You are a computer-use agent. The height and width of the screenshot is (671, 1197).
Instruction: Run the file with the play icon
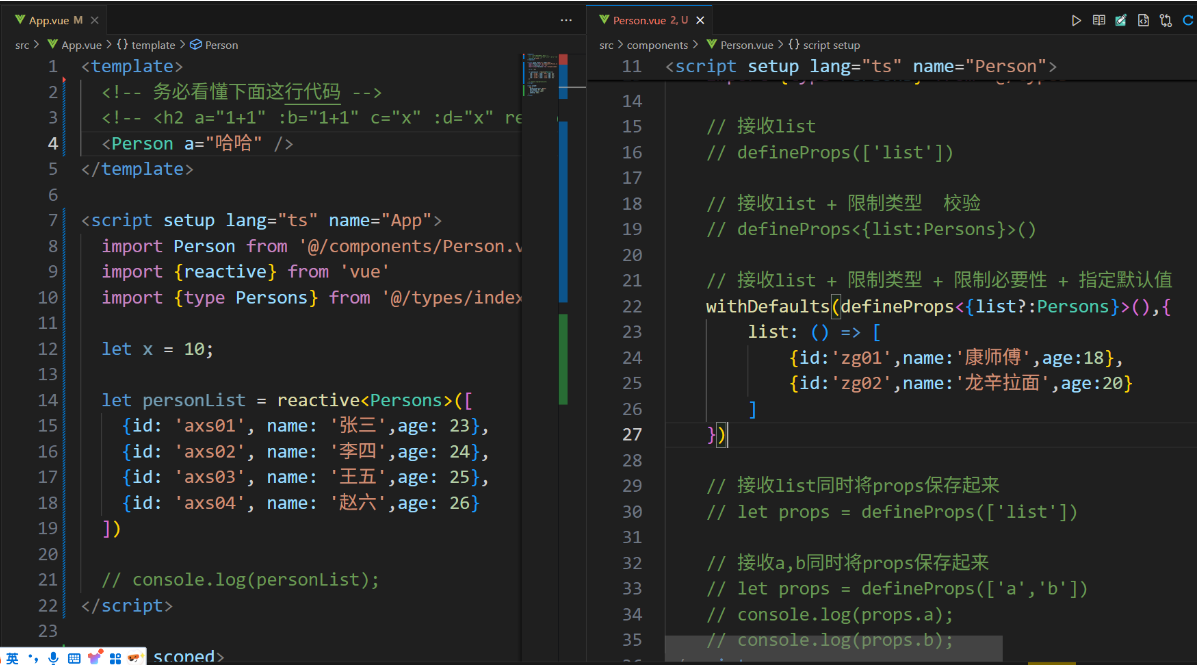tap(1076, 21)
